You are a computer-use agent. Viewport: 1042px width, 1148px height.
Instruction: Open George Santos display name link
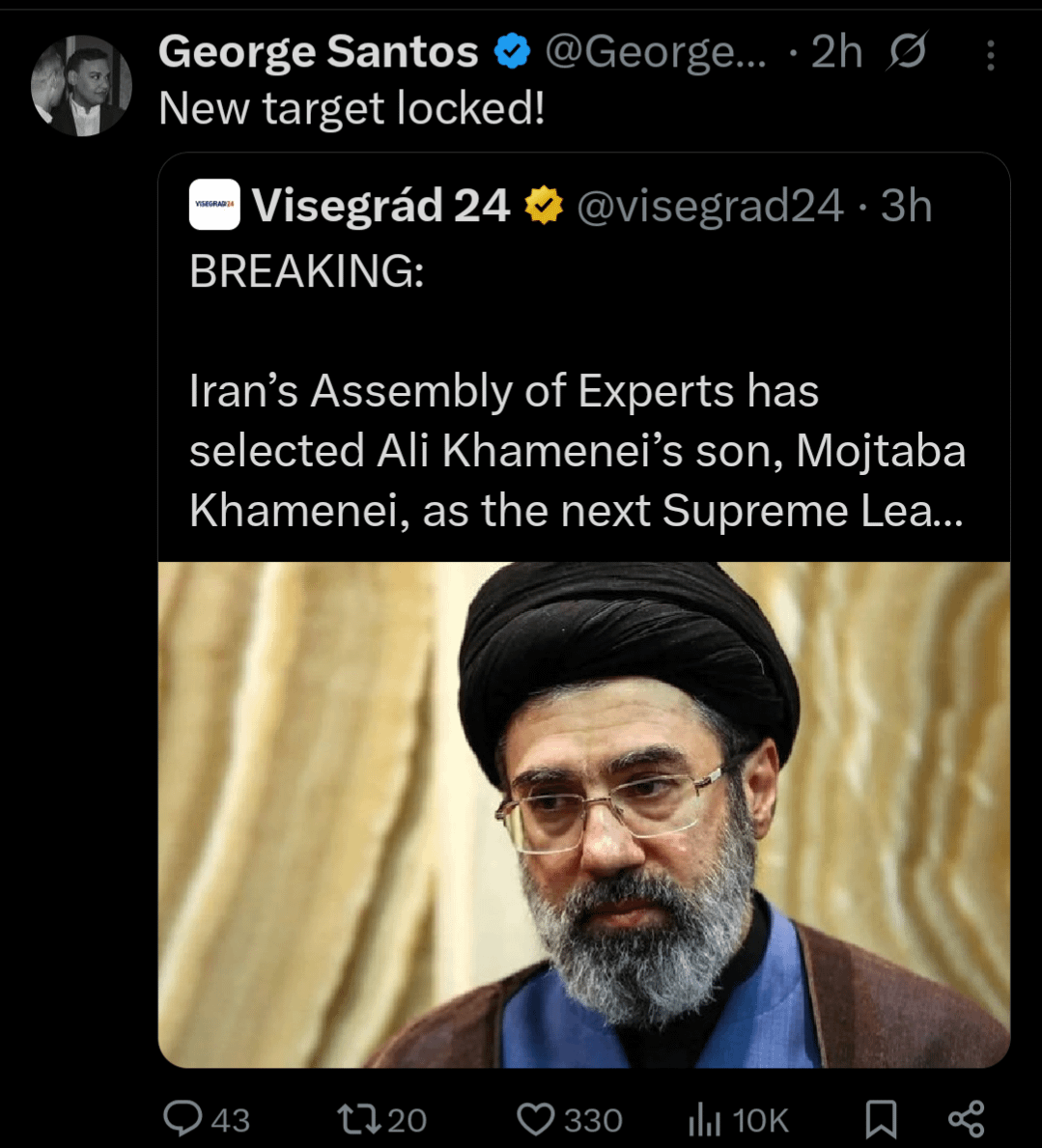[x=318, y=52]
